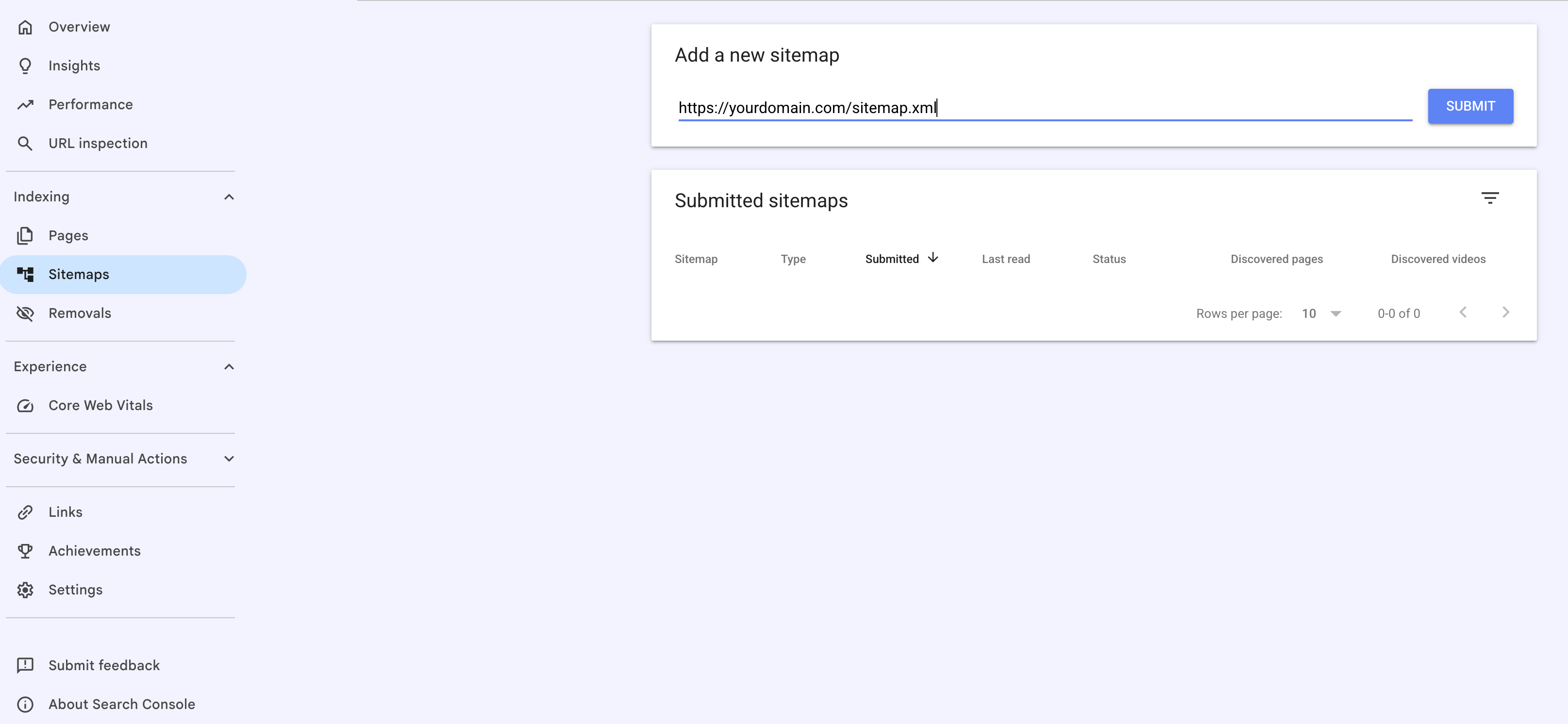The width and height of the screenshot is (1568, 724).
Task: Open the Settings page label
Action: click(x=75, y=590)
